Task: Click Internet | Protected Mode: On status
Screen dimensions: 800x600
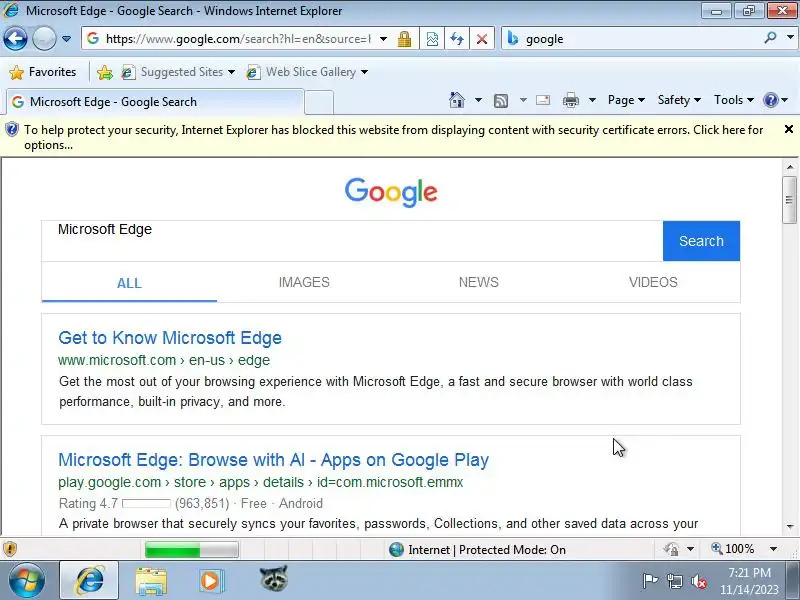Action: click(477, 549)
